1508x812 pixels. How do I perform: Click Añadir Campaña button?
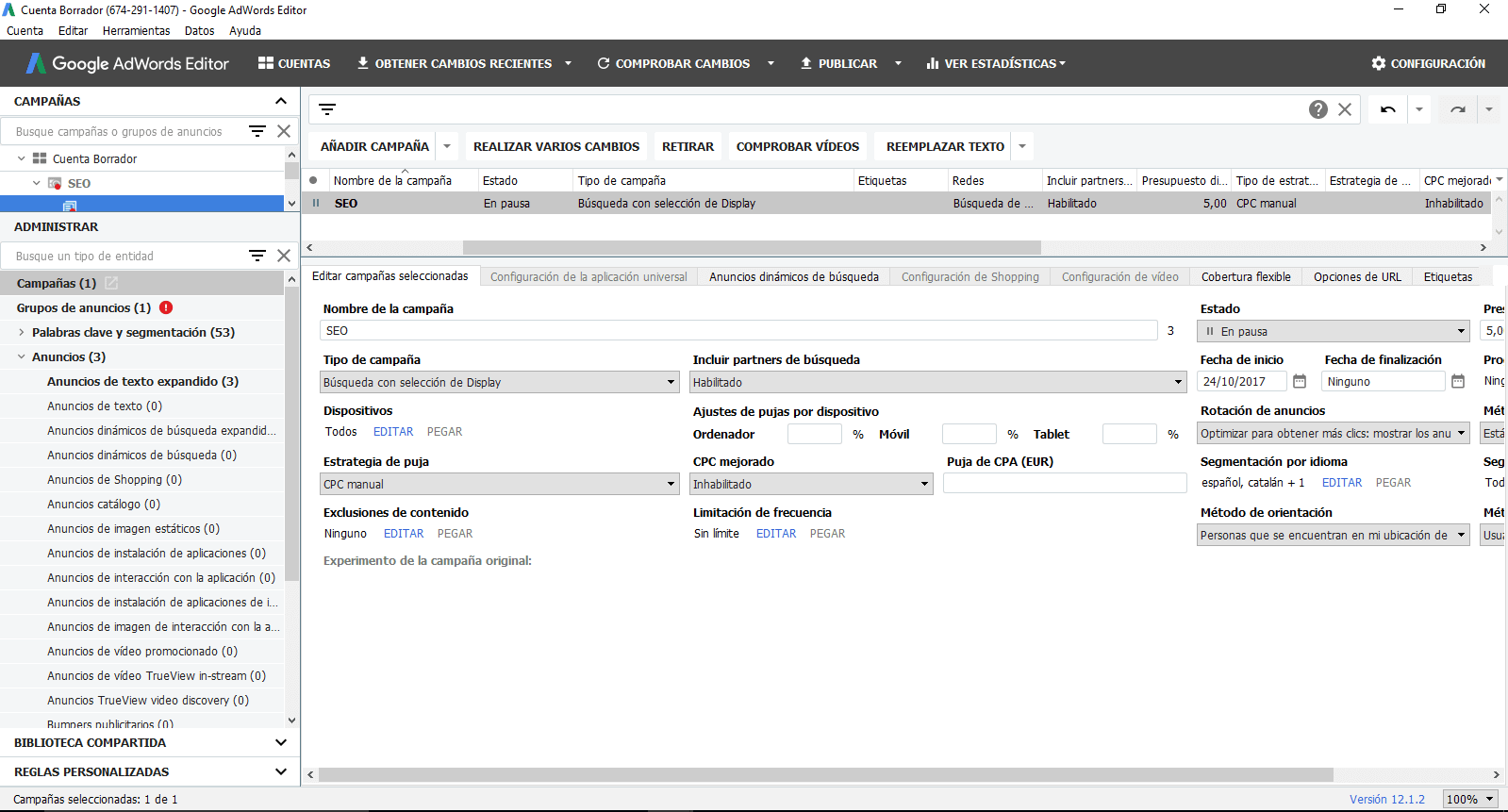374,146
